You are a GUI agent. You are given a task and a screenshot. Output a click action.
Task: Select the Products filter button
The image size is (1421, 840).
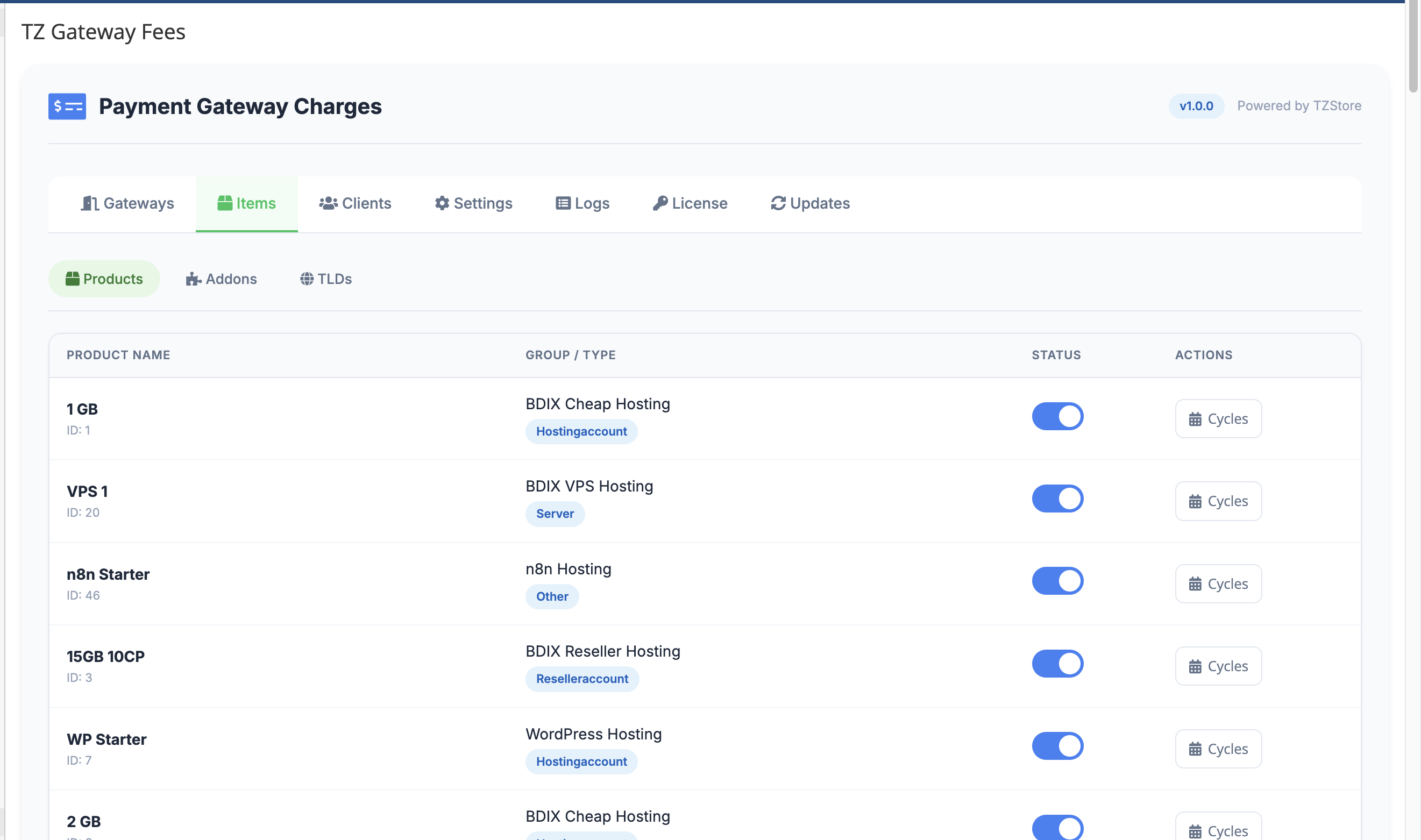point(104,279)
